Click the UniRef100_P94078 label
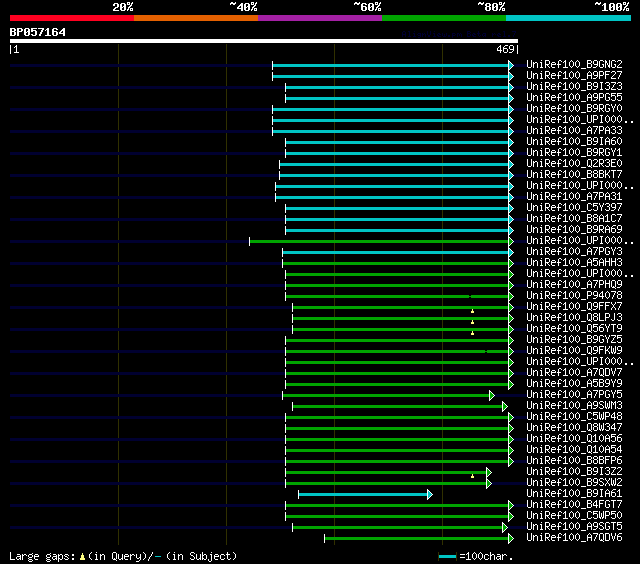 [x=574, y=296]
